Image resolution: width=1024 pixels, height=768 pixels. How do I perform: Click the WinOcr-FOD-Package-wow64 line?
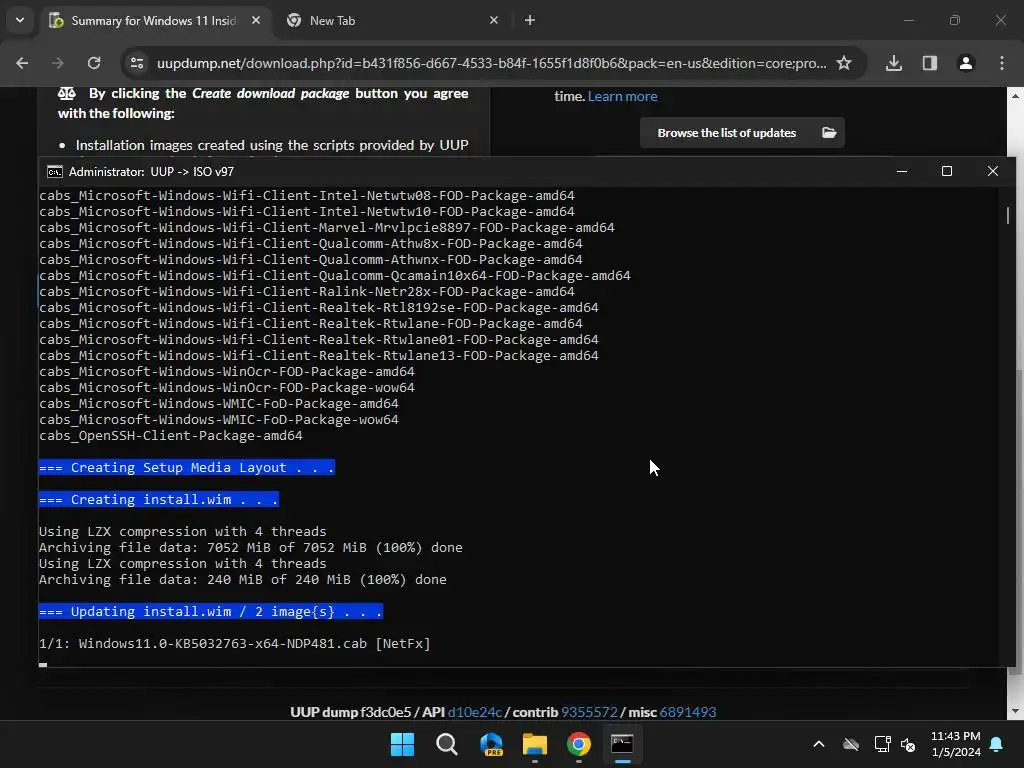click(x=227, y=387)
